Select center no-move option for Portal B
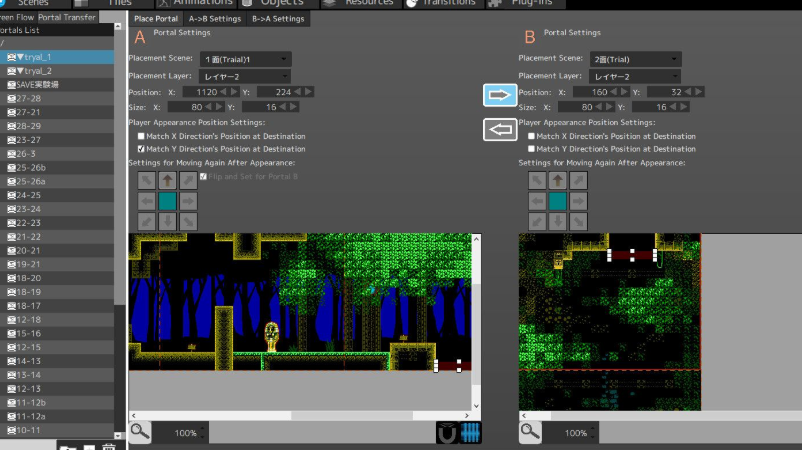This screenshot has height=450, width=802. click(558, 201)
